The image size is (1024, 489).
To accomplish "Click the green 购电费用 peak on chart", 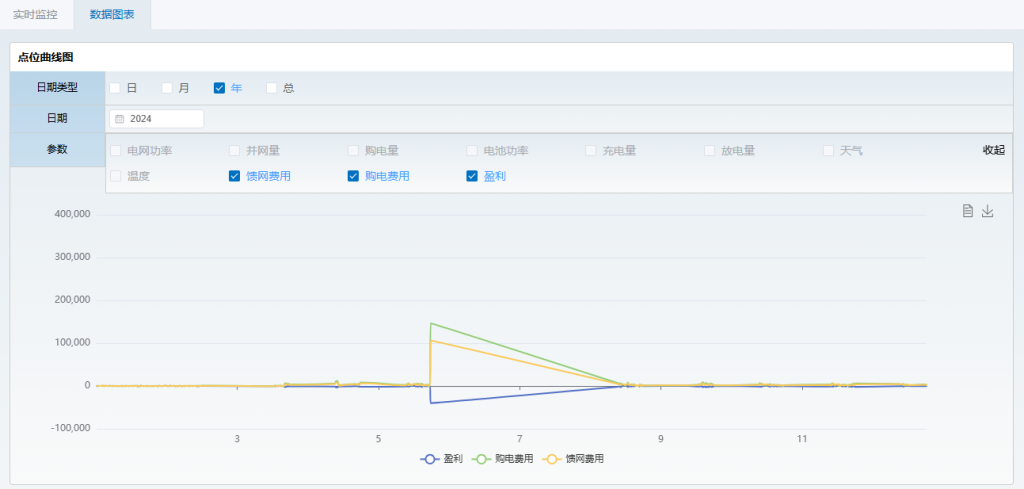I will coord(431,324).
